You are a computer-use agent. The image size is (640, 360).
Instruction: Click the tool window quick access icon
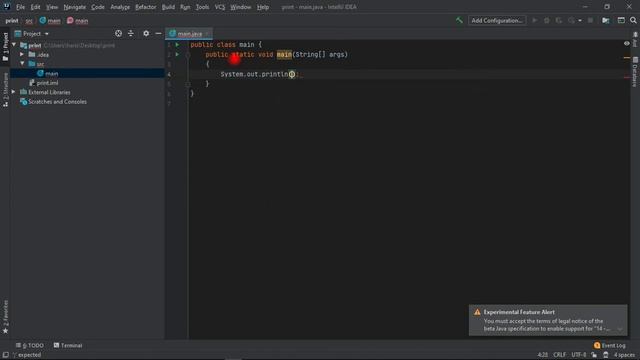(5, 355)
